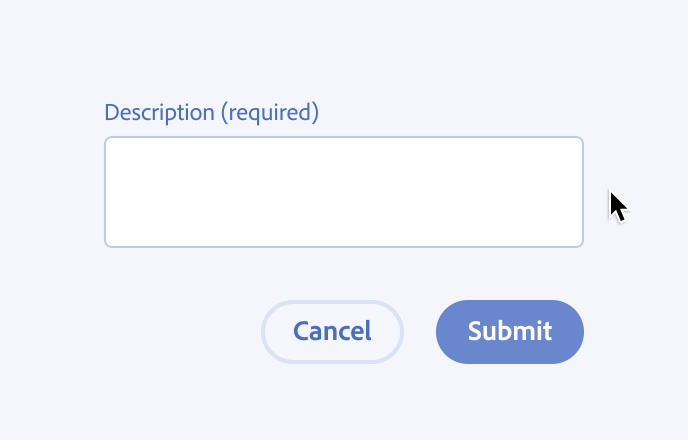688x440 pixels.
Task: Click the white multiline input box
Action: [343, 192]
